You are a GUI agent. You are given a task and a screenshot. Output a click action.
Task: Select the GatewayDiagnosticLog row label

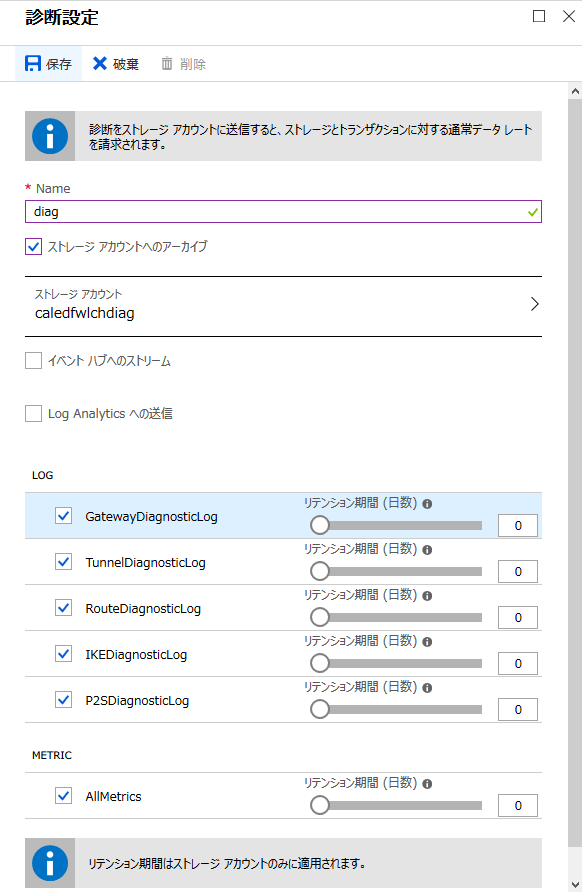[151, 517]
